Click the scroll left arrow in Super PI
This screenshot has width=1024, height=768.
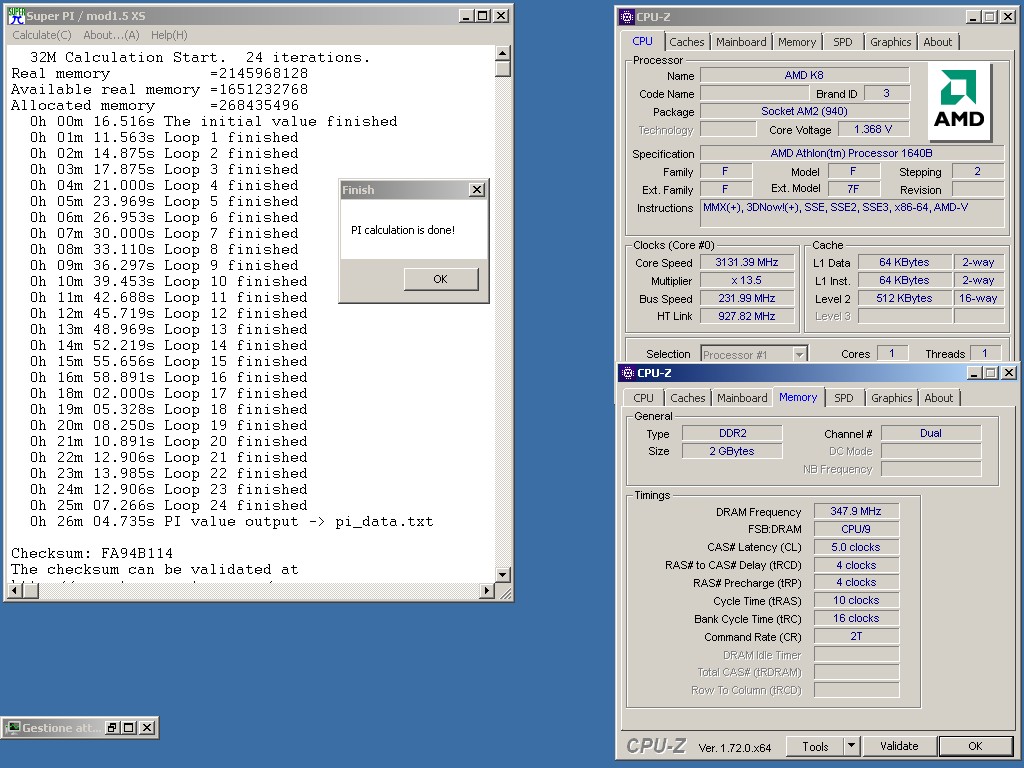click(15, 590)
